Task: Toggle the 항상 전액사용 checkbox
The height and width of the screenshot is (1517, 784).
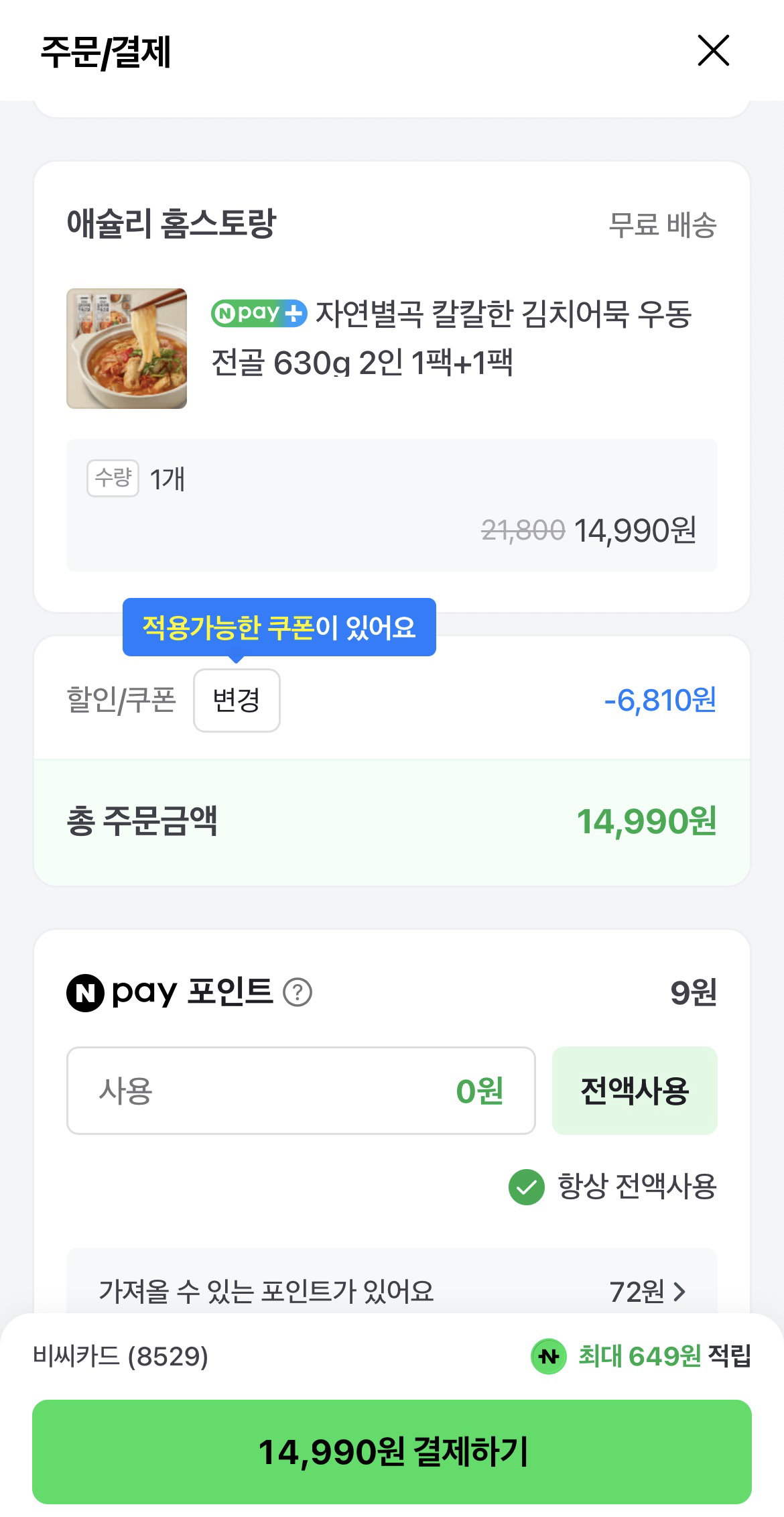Action: click(527, 1187)
